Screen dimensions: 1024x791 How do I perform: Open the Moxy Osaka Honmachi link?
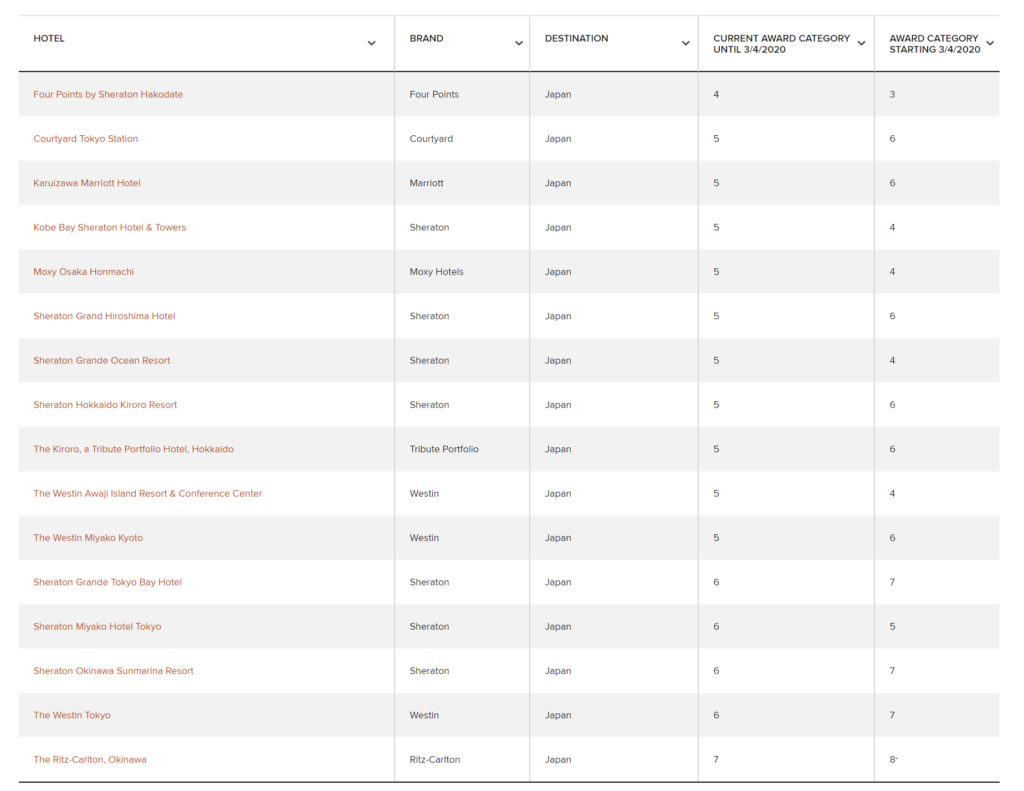[84, 272]
